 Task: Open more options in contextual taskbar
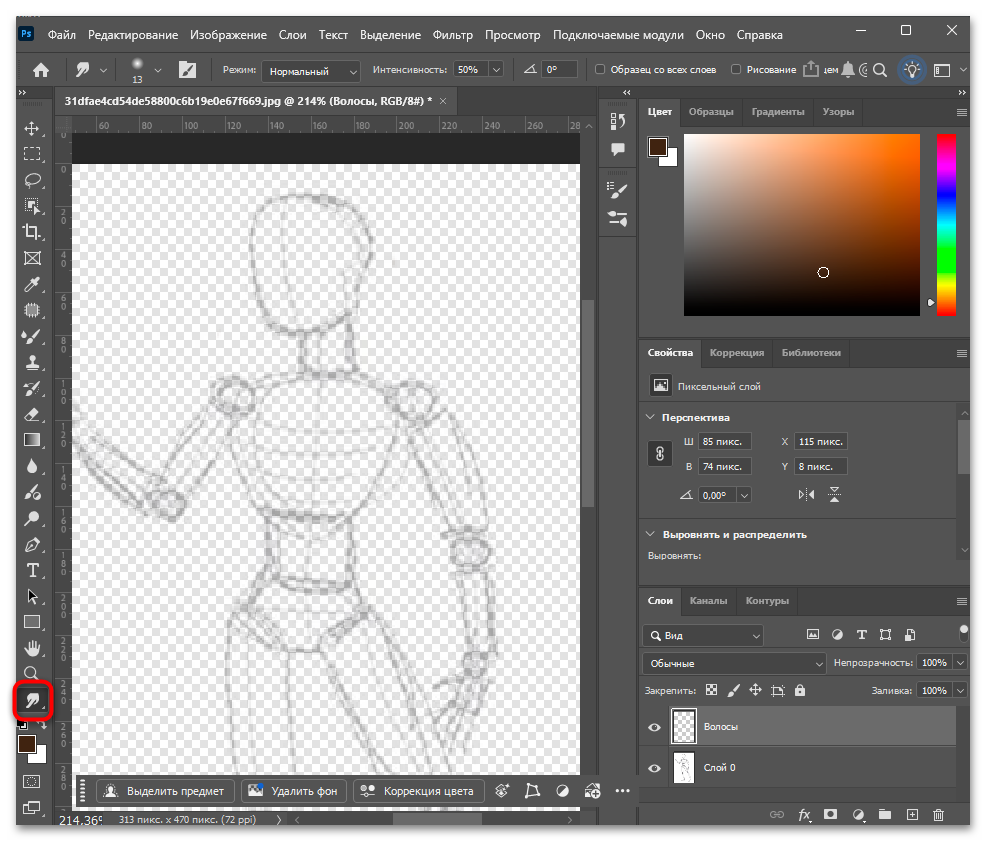coord(623,791)
